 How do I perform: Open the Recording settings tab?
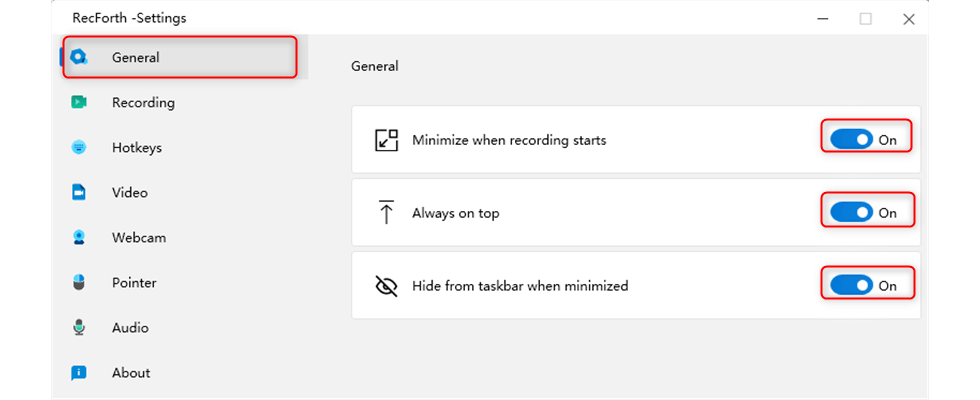point(143,102)
